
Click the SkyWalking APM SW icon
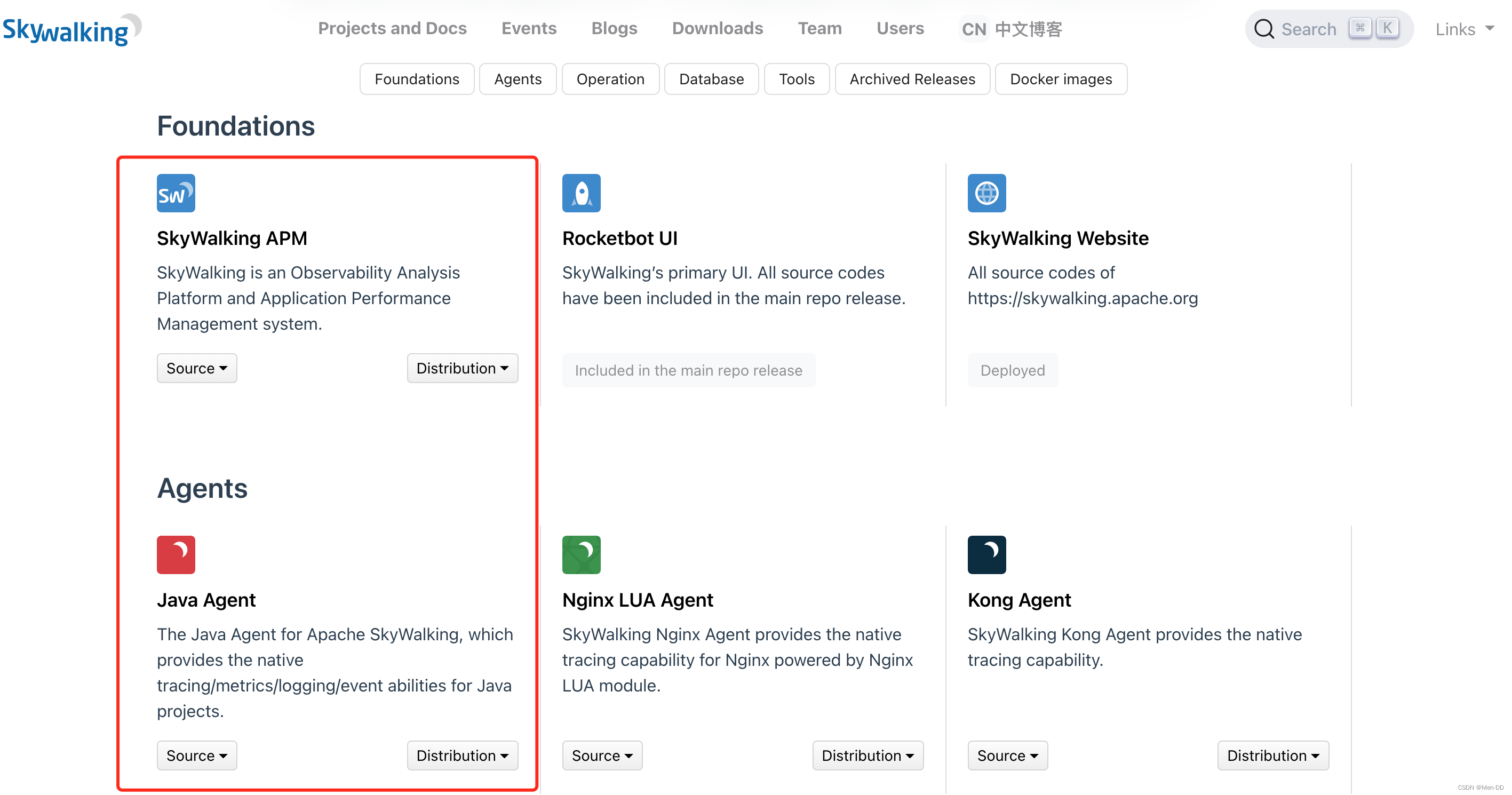click(176, 193)
